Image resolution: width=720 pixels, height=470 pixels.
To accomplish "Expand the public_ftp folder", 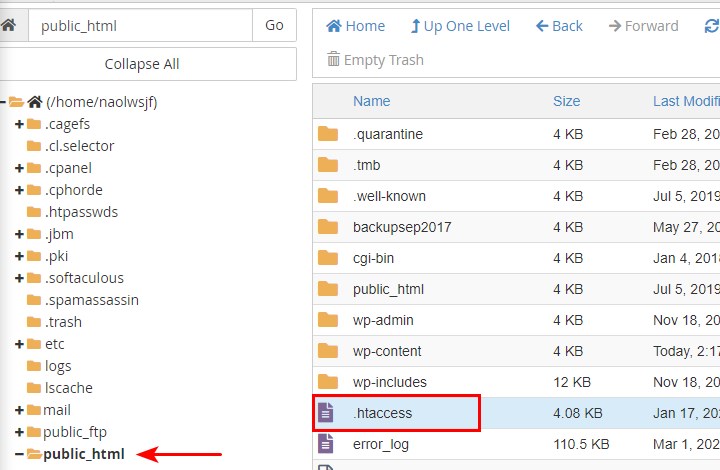I will 19,432.
